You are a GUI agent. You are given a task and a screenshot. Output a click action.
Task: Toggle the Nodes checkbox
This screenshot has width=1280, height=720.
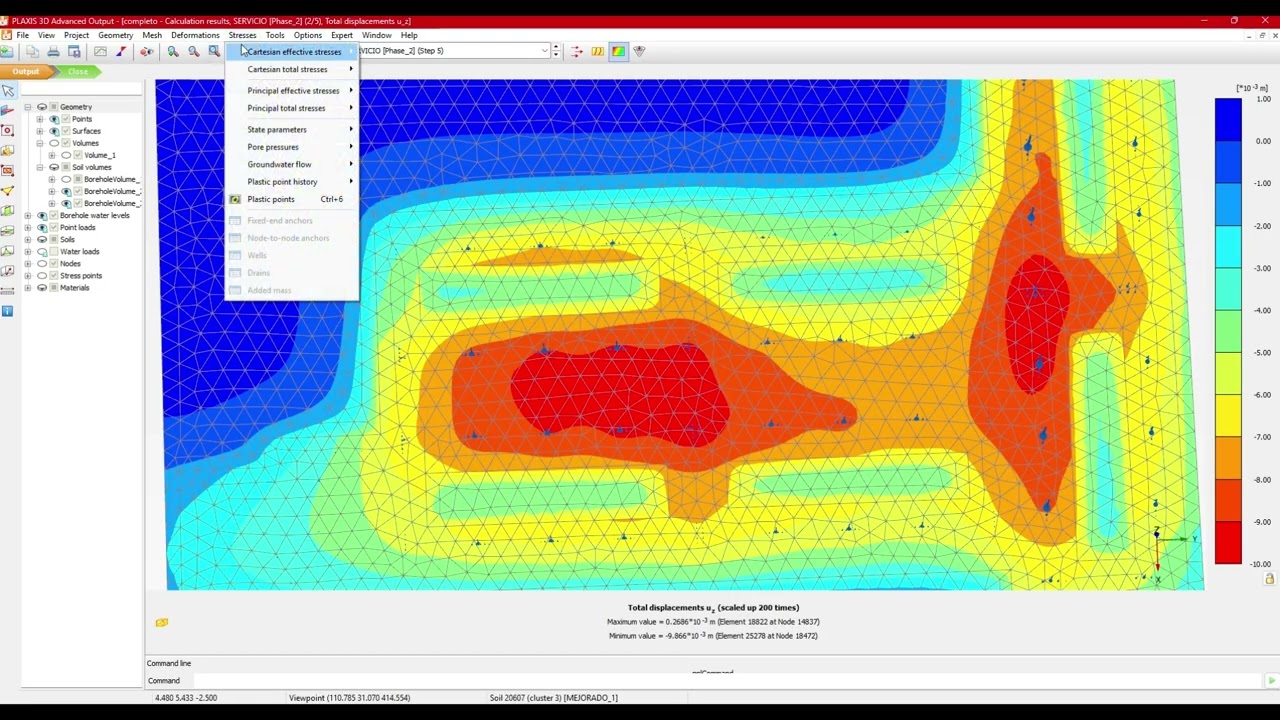[53, 263]
